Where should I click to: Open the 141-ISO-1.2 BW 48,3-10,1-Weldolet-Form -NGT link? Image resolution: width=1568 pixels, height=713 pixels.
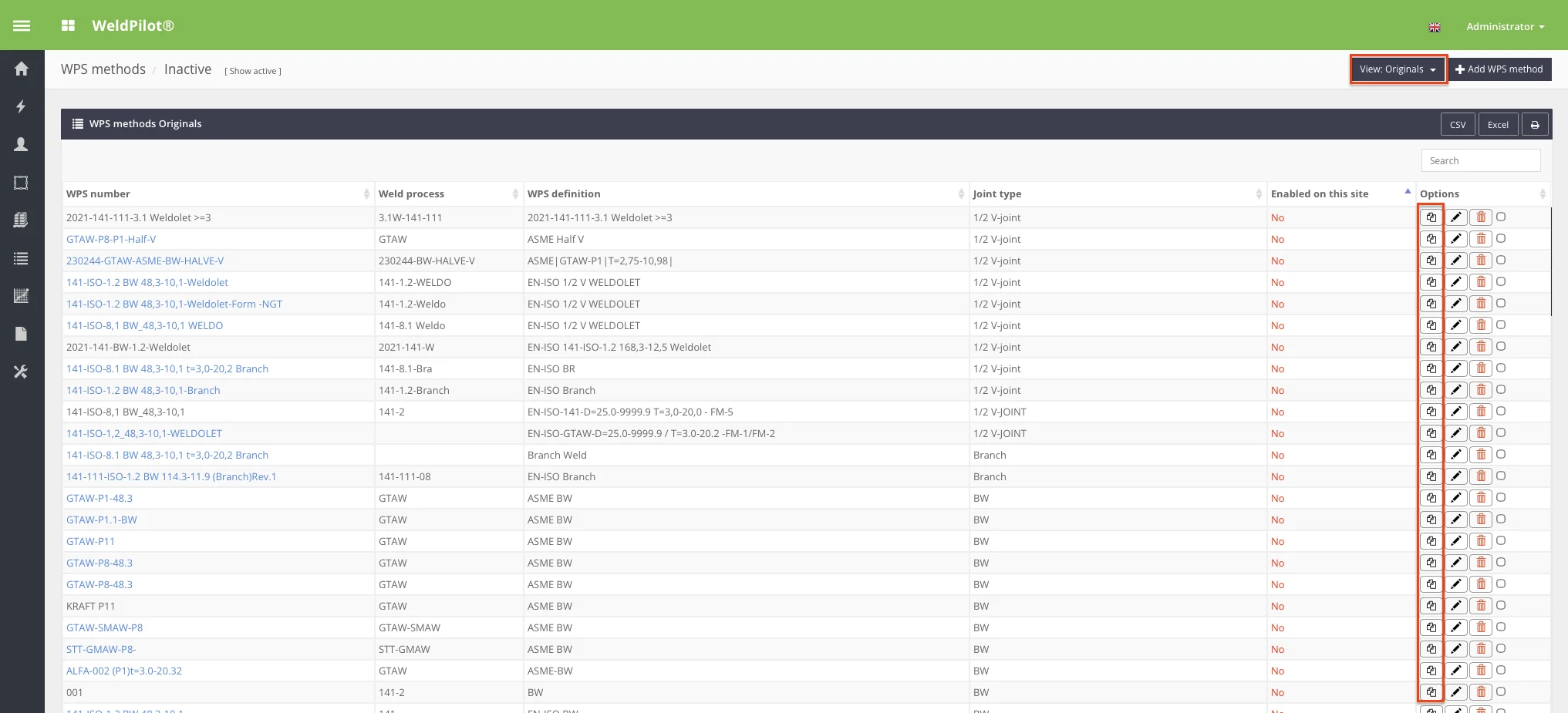click(x=174, y=304)
